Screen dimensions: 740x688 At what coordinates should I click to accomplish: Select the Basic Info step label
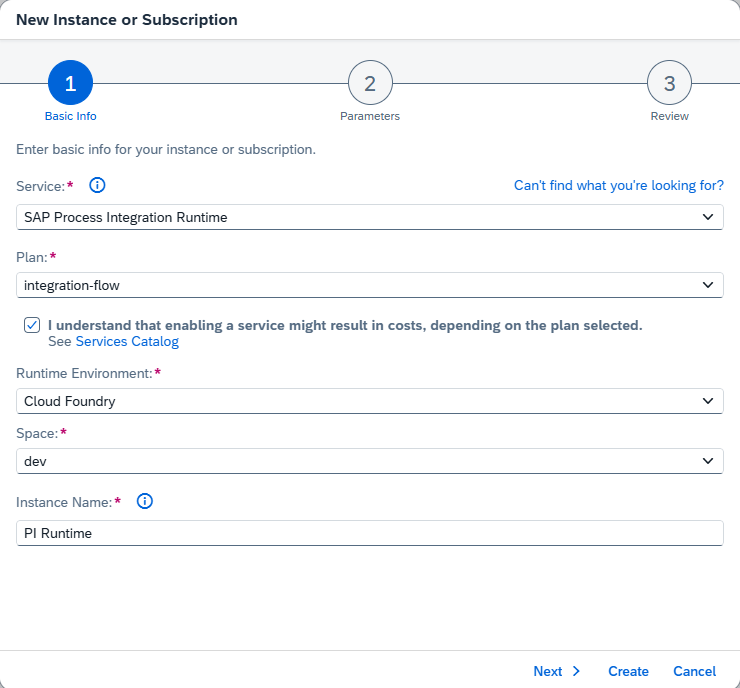coord(70,116)
